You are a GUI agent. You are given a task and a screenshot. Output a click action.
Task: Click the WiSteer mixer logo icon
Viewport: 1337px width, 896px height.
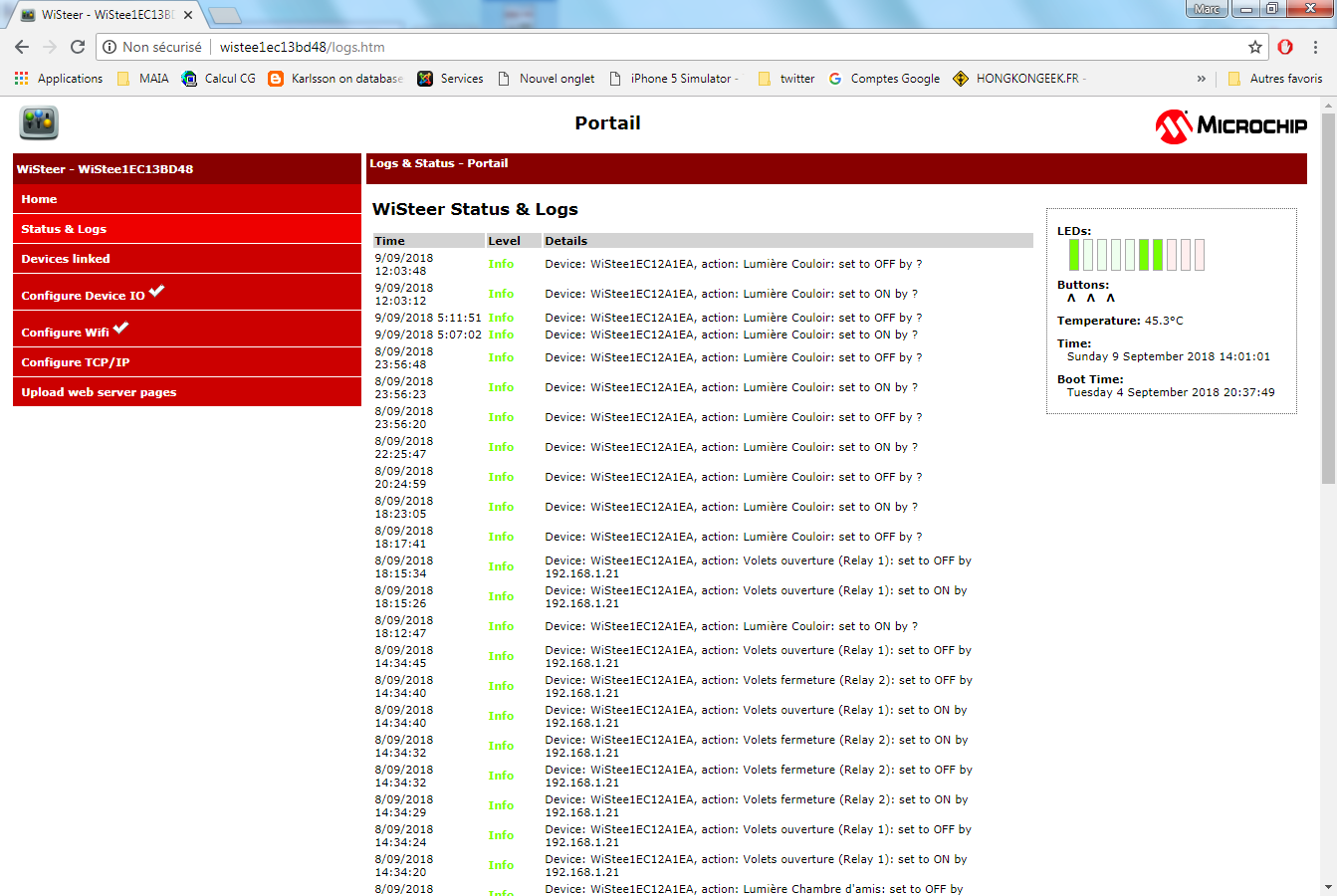[x=39, y=123]
